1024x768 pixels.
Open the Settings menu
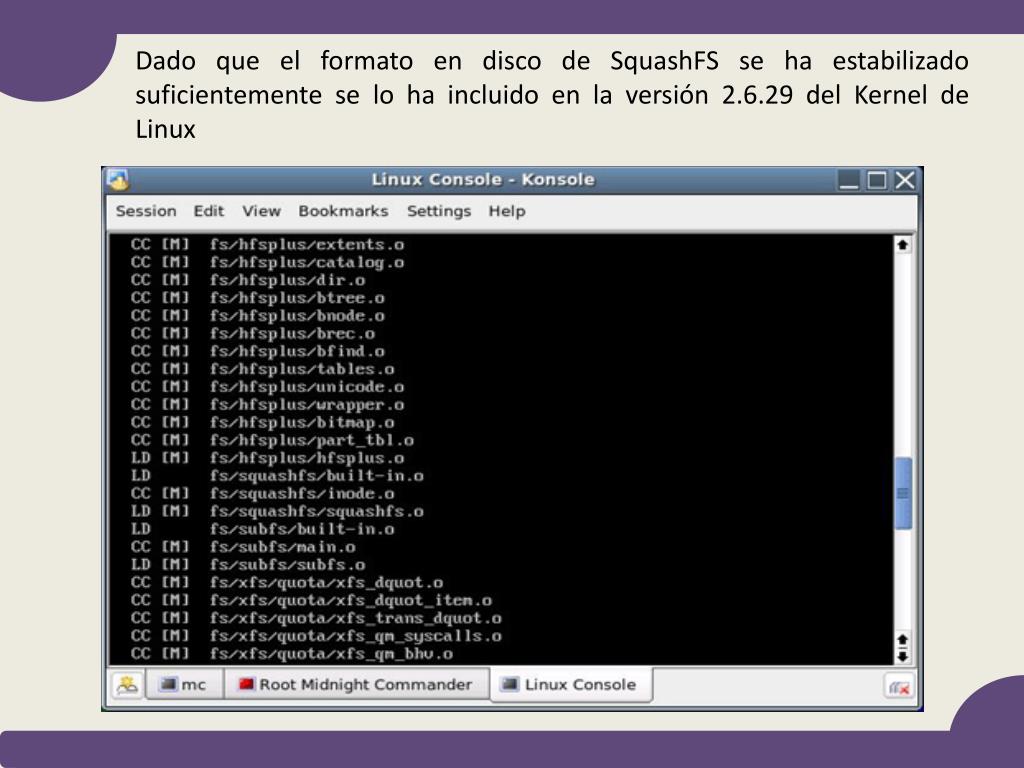439,211
